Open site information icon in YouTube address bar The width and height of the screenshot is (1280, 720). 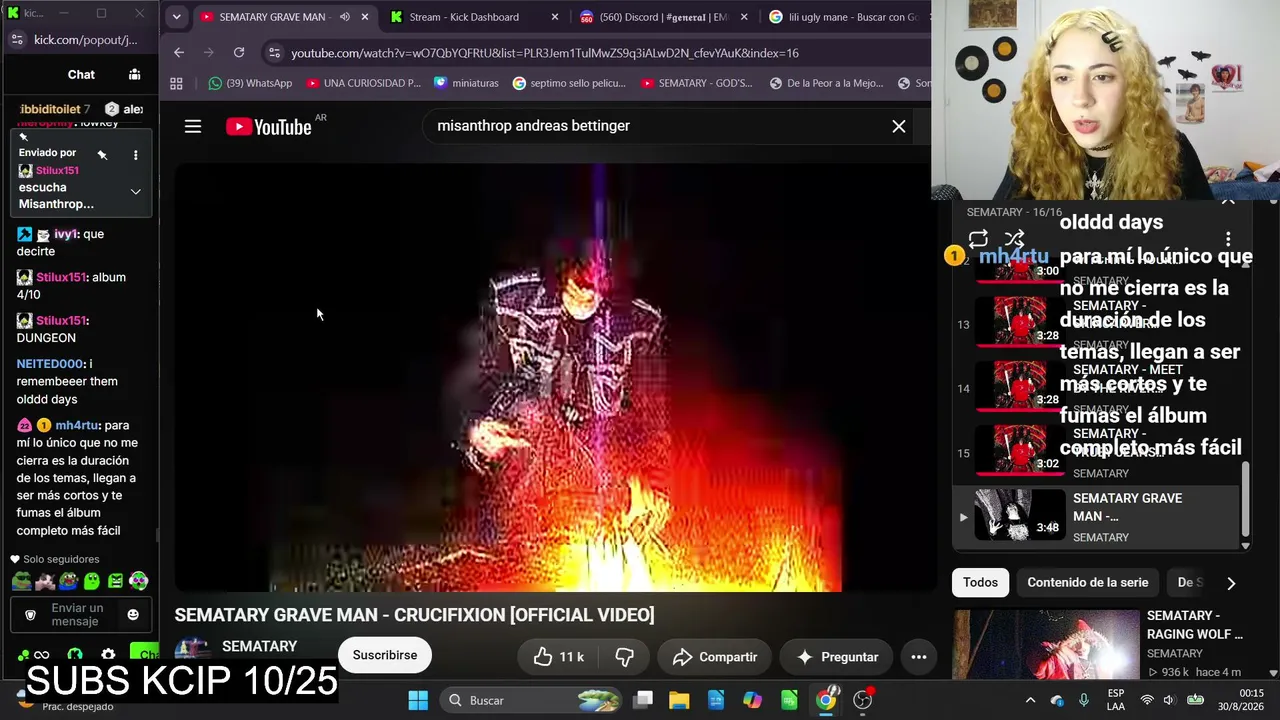click(x=274, y=52)
